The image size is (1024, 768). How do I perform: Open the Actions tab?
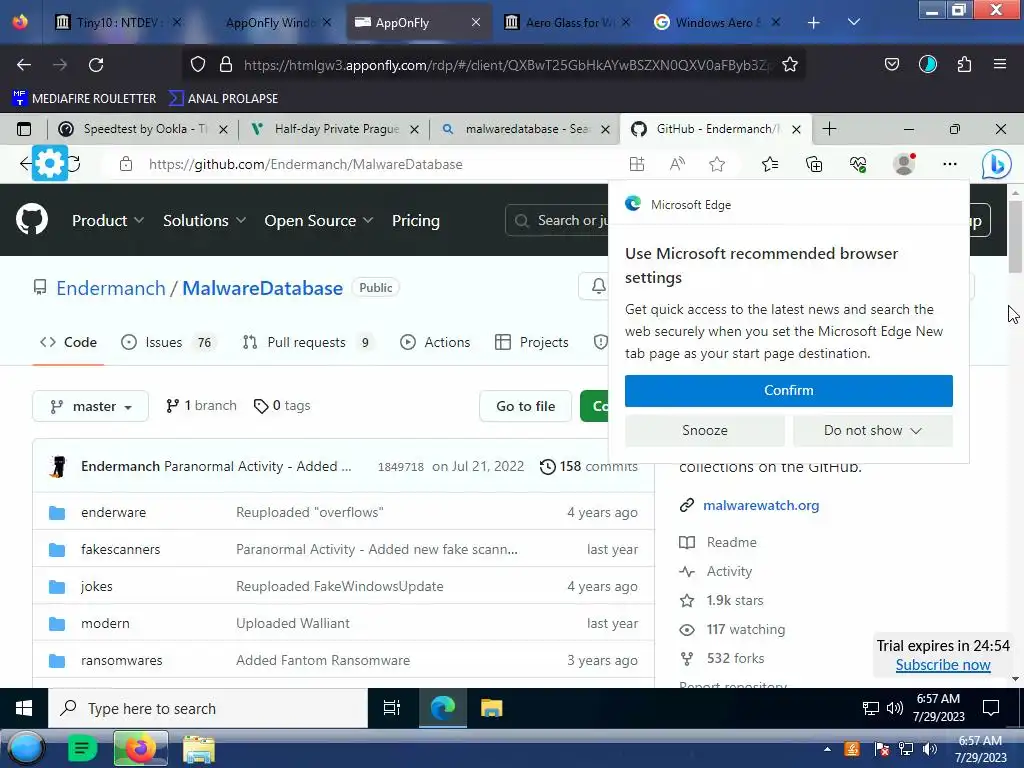pyautogui.click(x=435, y=342)
